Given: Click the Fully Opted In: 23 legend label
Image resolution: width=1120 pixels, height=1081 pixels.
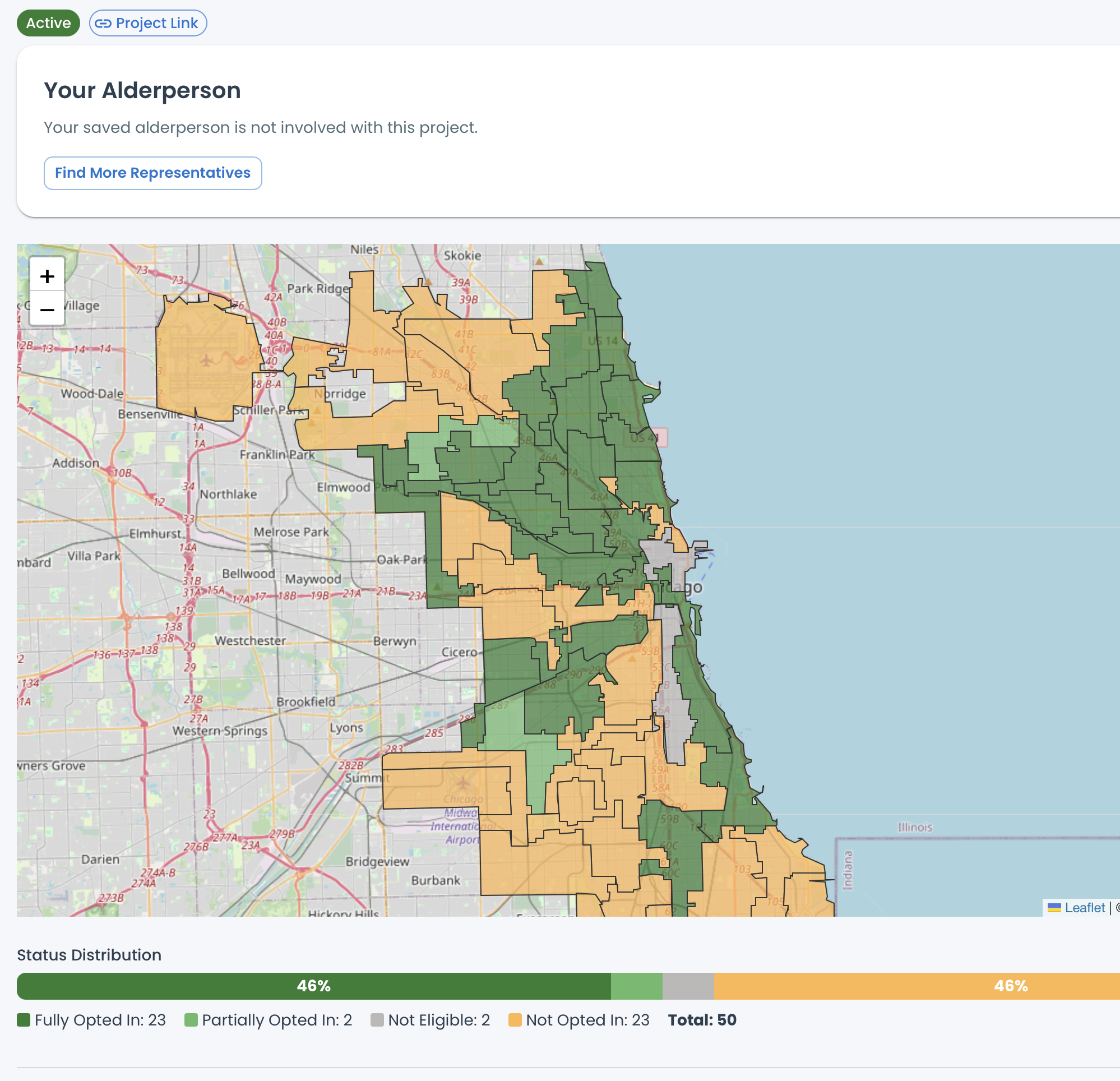Looking at the screenshot, I should [x=100, y=1020].
